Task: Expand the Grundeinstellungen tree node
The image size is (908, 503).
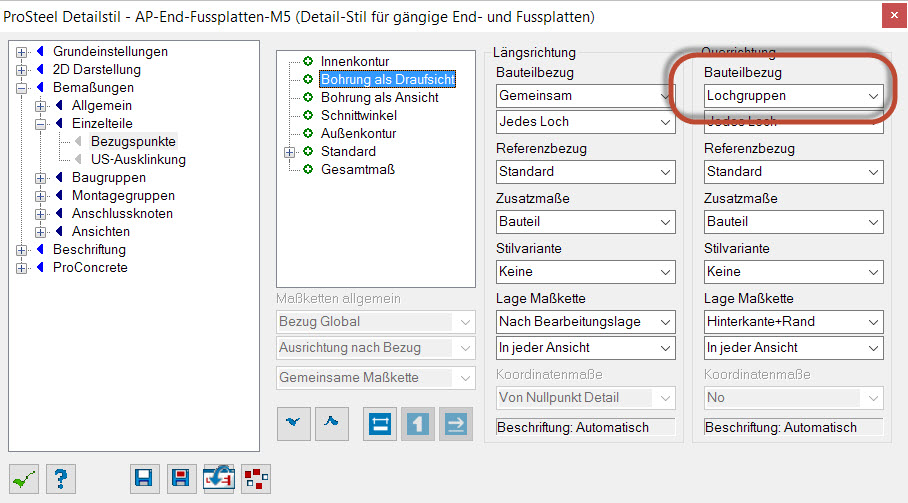Action: pyautogui.click(x=21, y=52)
